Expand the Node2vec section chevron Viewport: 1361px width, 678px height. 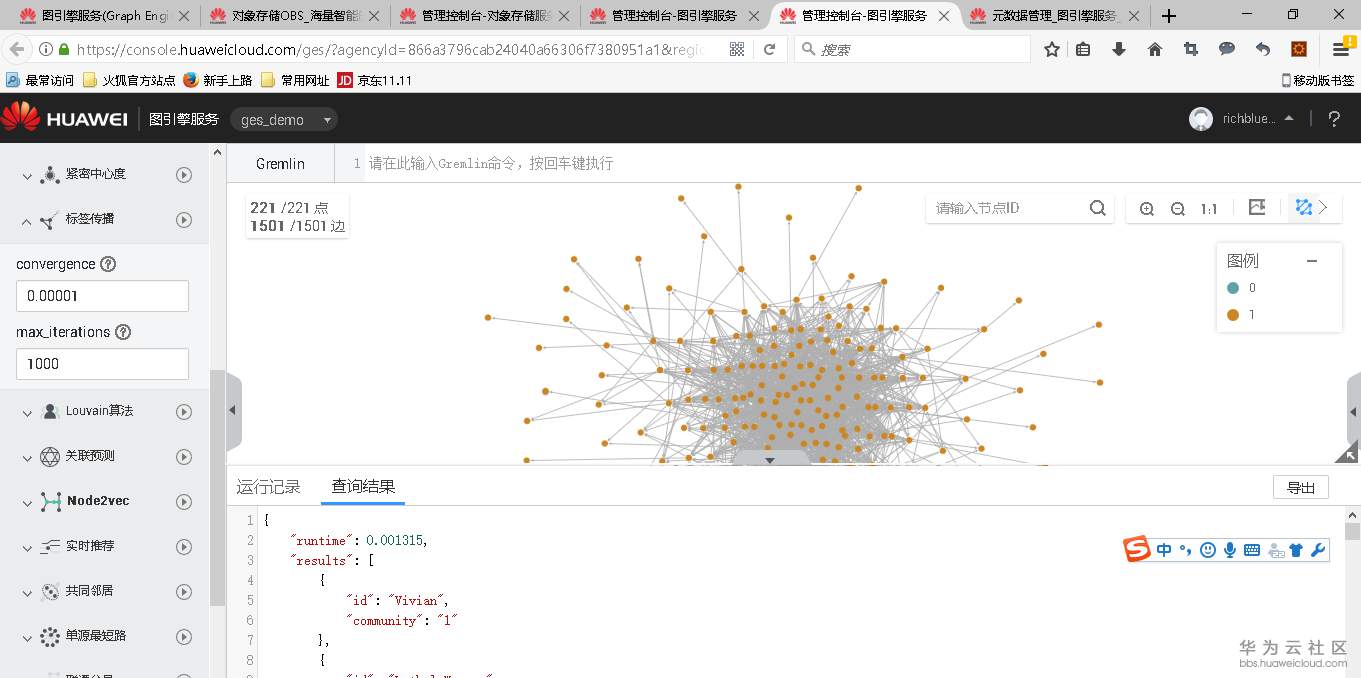[x=27, y=502]
